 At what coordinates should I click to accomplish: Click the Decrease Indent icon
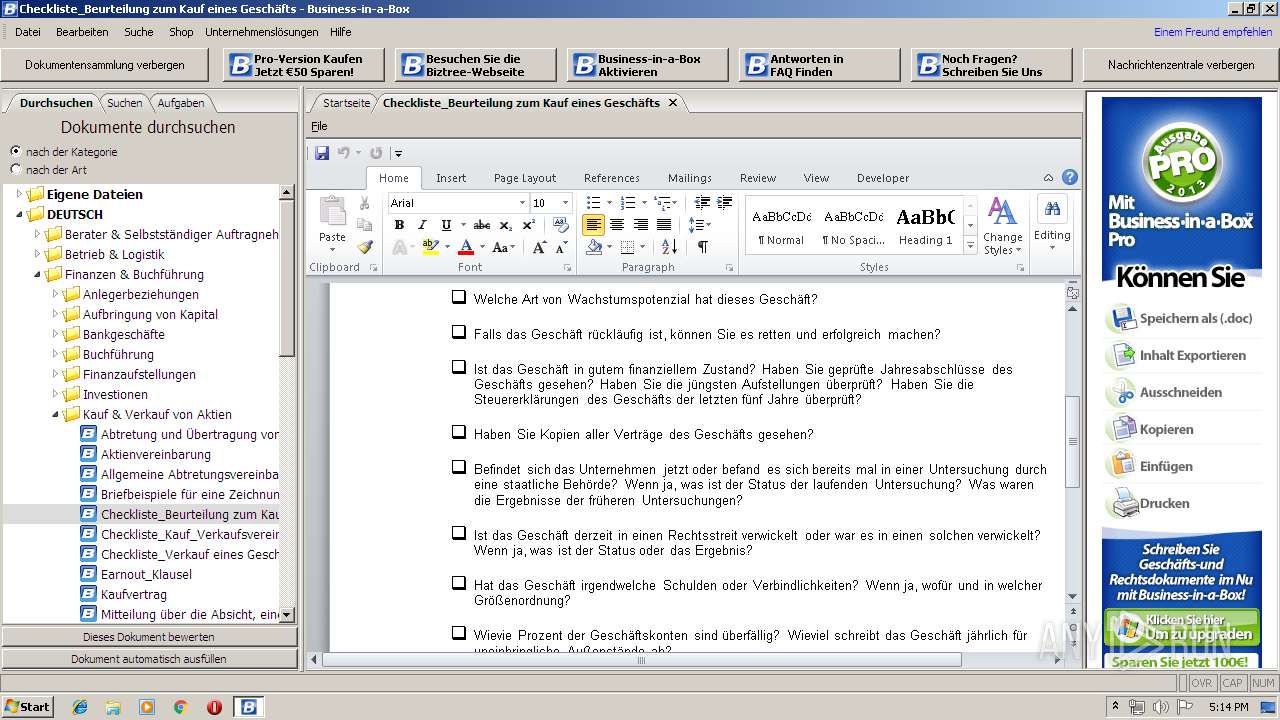click(702, 203)
